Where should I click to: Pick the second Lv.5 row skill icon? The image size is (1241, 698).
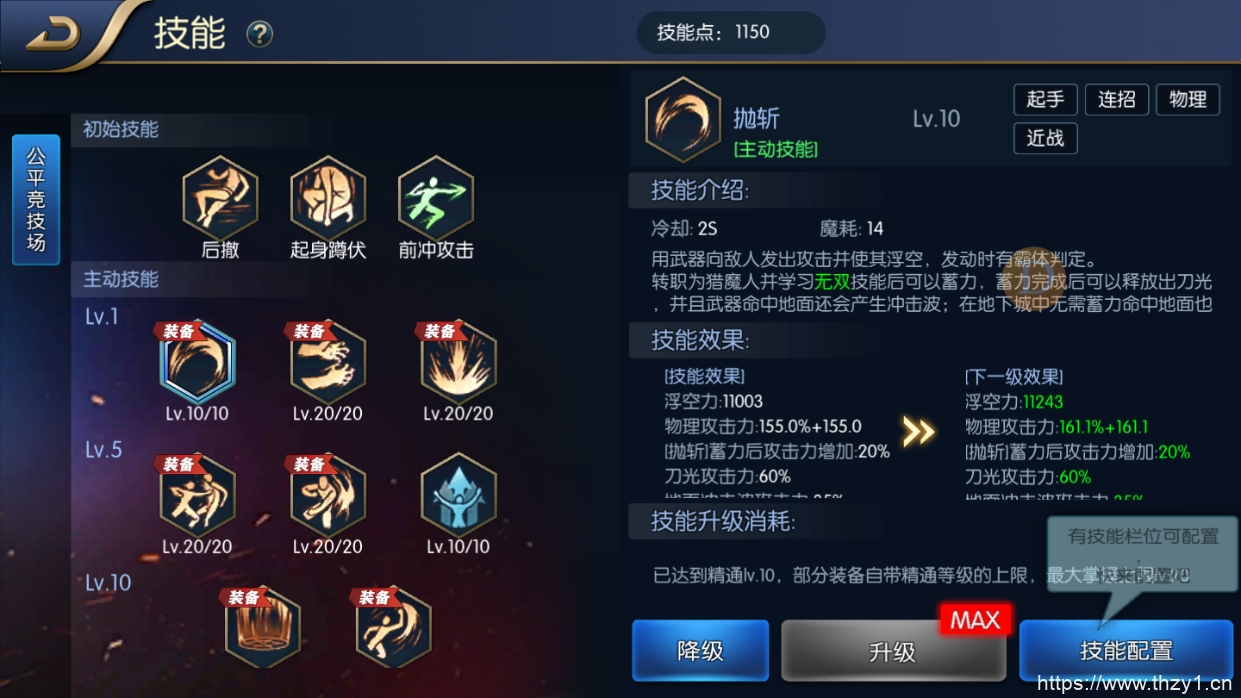pyautogui.click(x=328, y=495)
